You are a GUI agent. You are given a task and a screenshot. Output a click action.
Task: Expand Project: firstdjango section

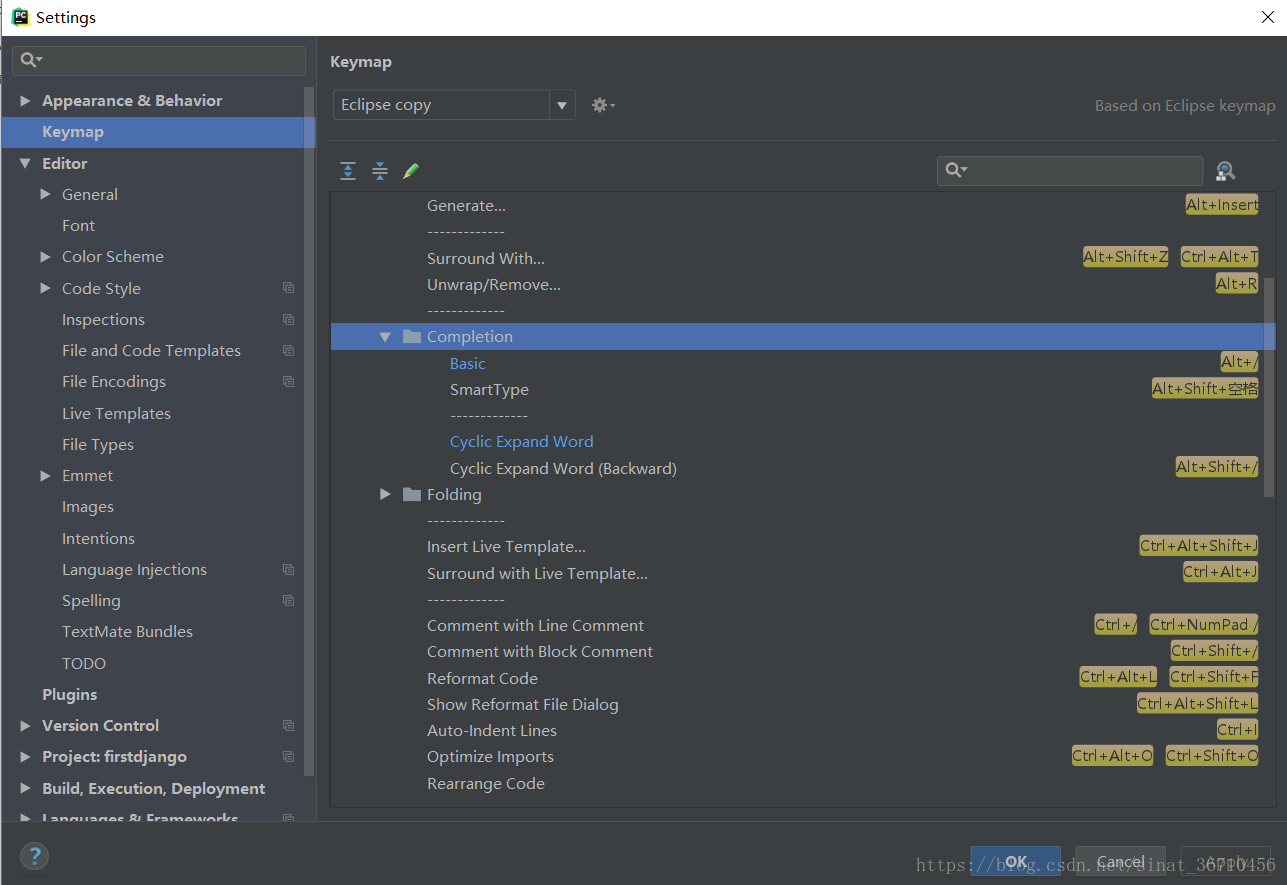coord(25,757)
